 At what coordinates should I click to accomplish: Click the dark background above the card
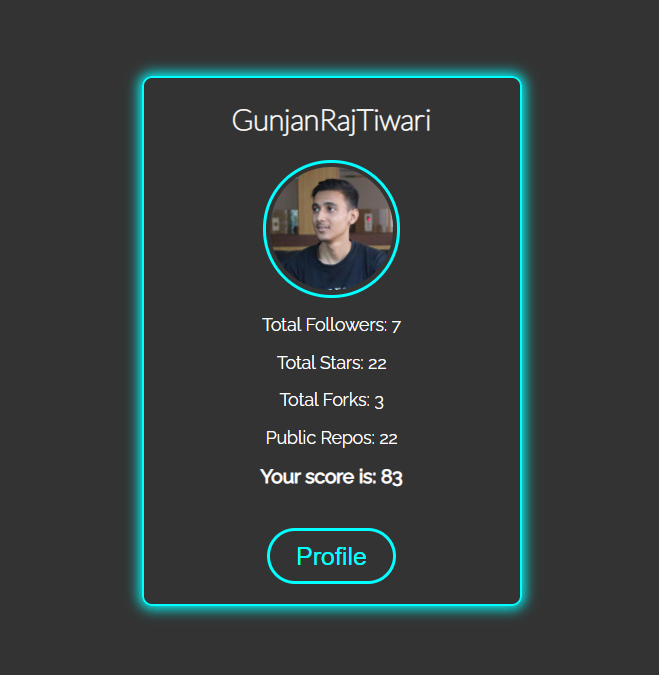[x=329, y=32]
